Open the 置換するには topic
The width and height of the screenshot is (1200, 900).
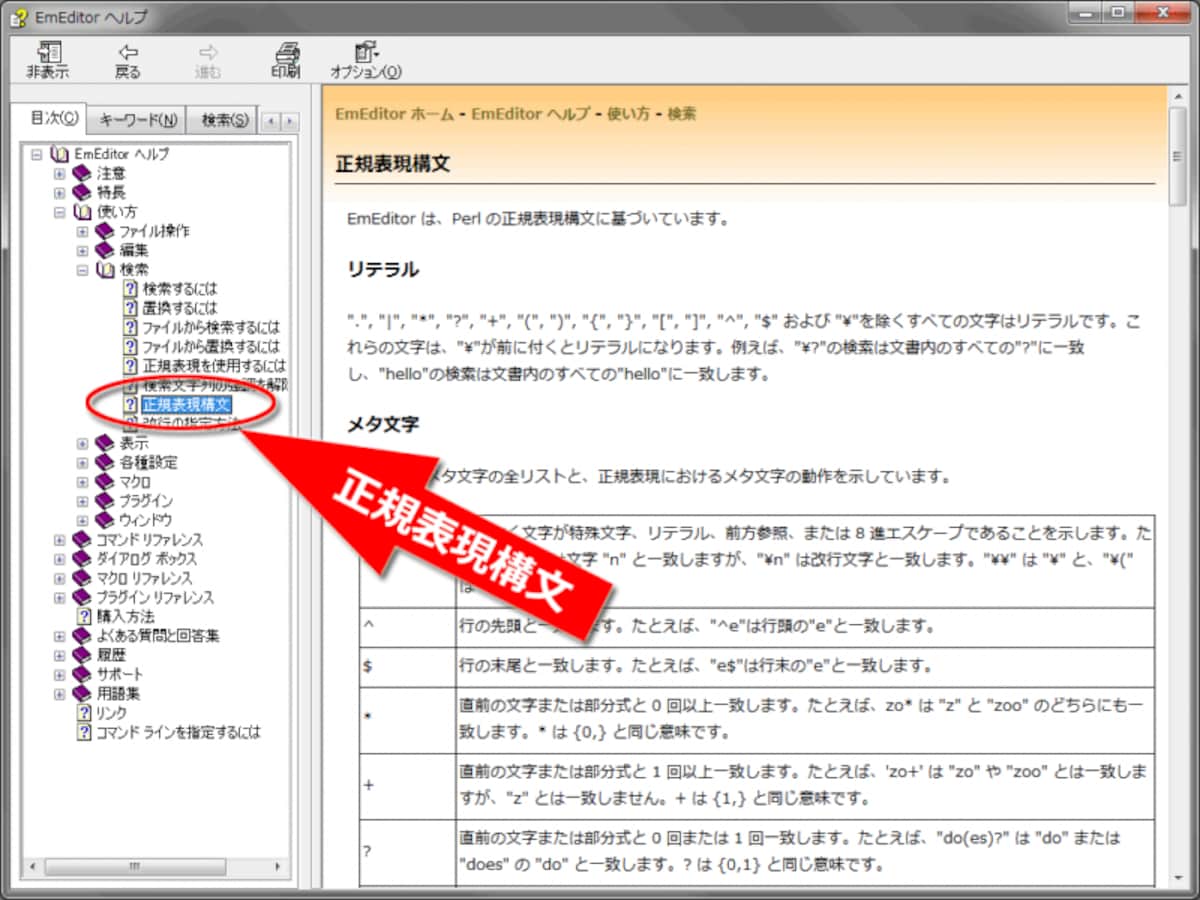(x=179, y=308)
